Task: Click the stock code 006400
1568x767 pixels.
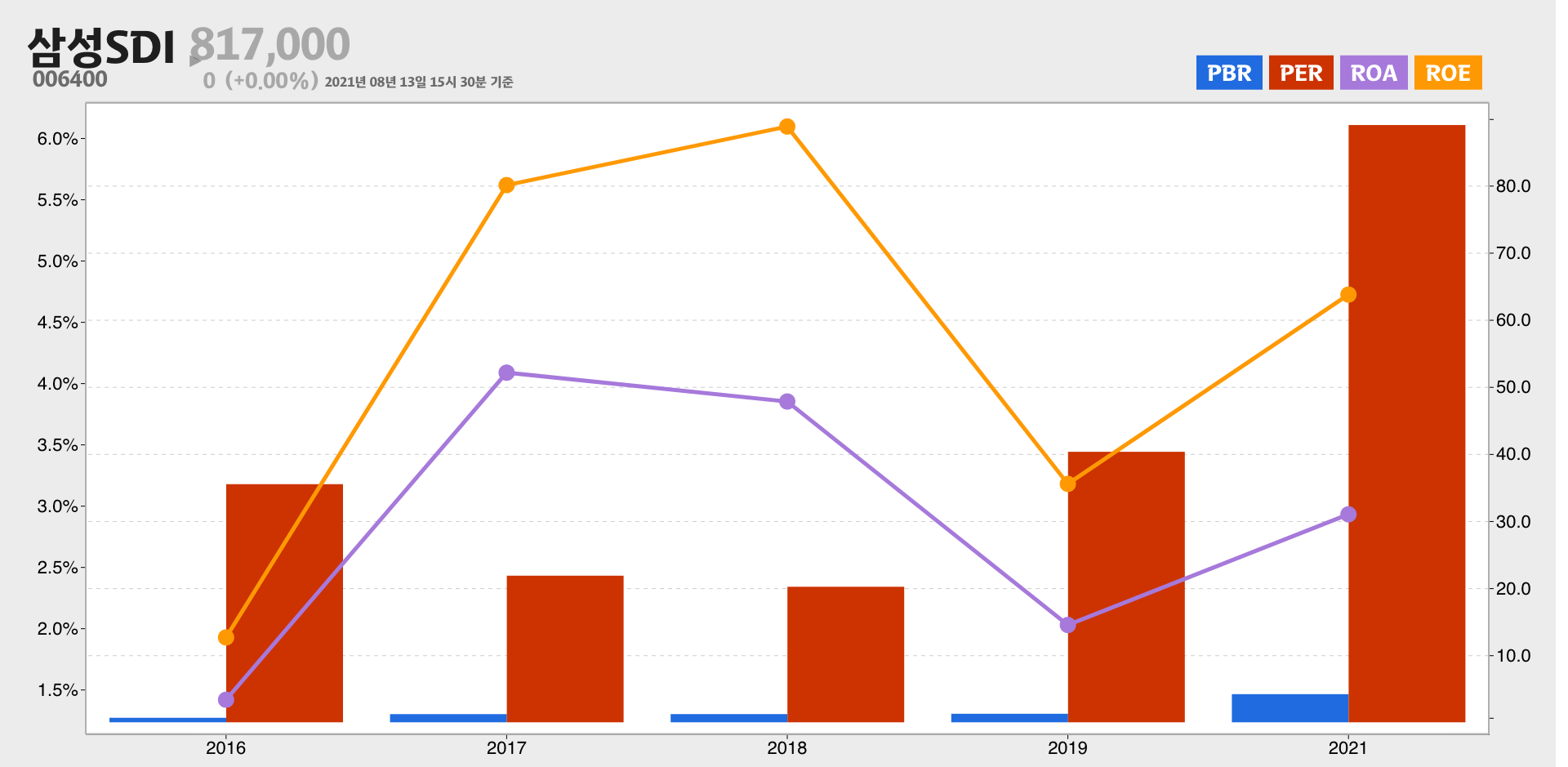Action: [x=70, y=79]
